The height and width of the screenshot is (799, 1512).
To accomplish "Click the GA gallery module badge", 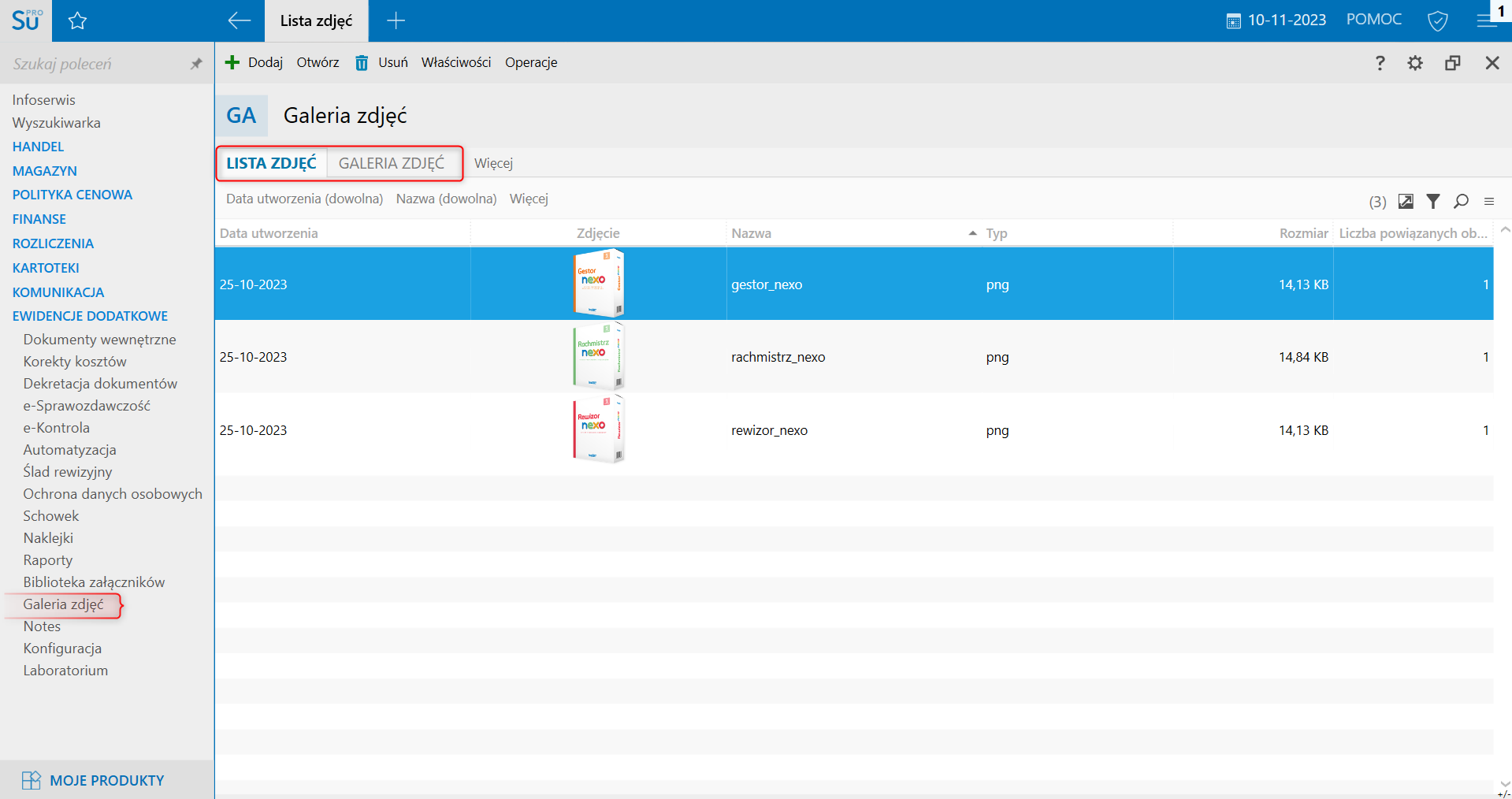I will 241,116.
